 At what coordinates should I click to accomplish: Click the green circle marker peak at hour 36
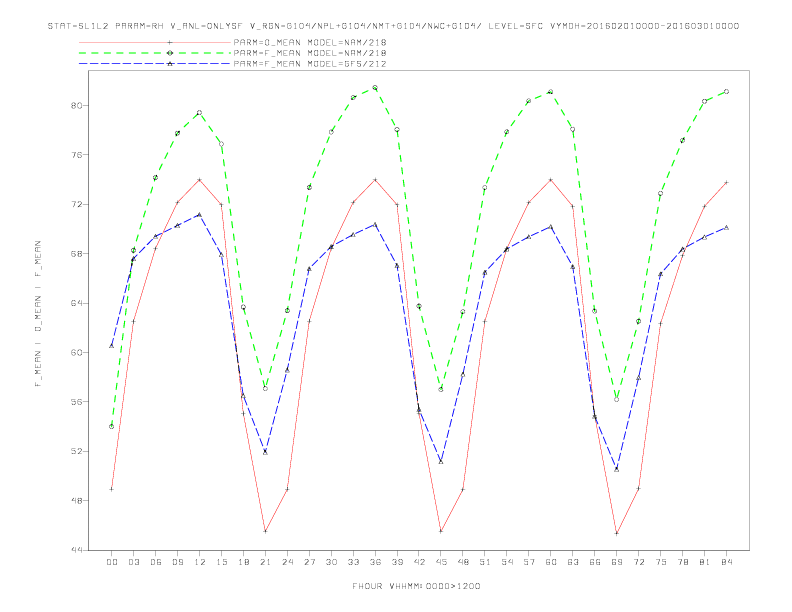tap(375, 88)
